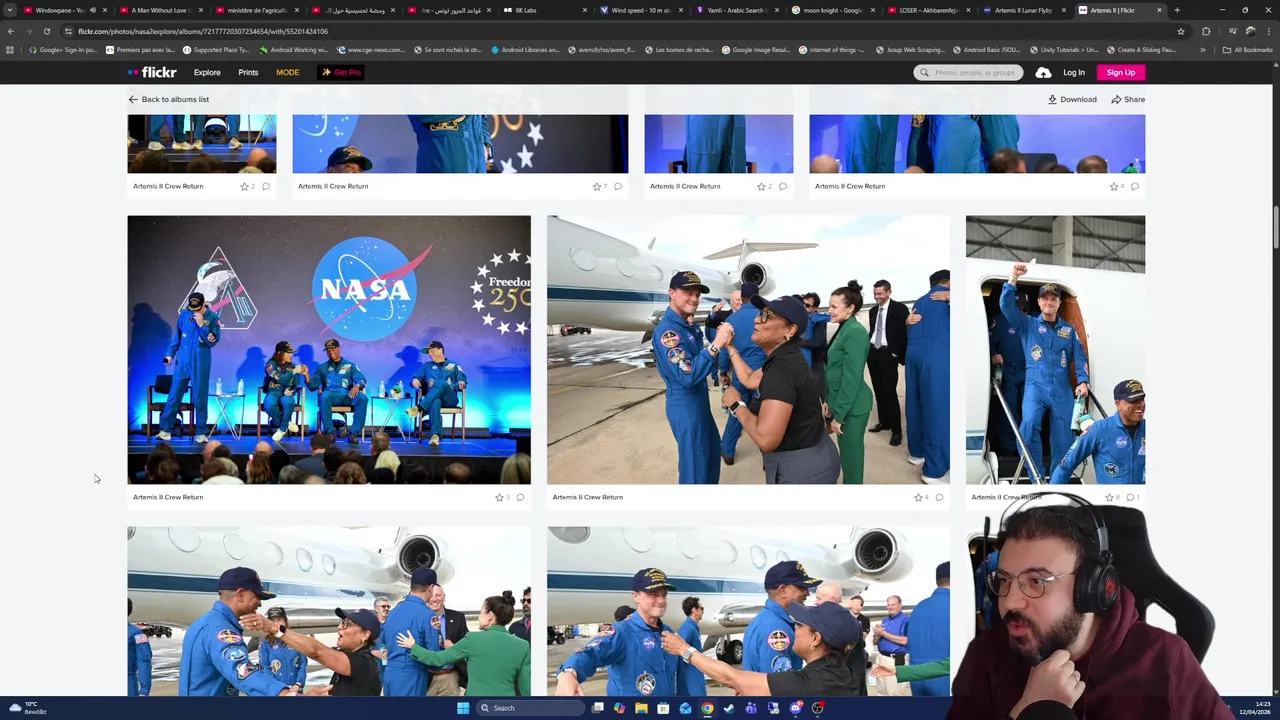Expand the All Bookmarks folder
1280x720 pixels.
(x=1248, y=50)
